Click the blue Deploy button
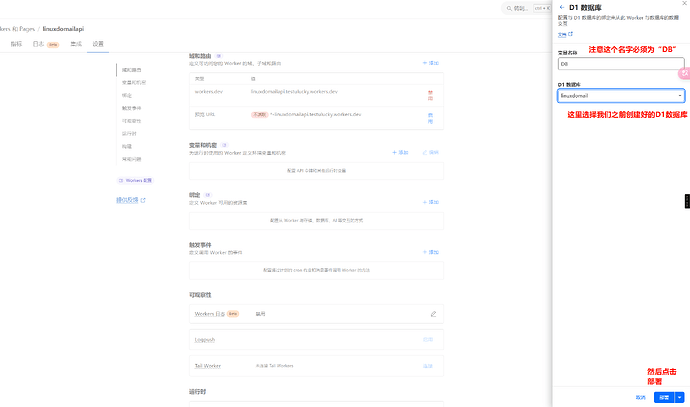This screenshot has width=690, height=407. point(664,397)
